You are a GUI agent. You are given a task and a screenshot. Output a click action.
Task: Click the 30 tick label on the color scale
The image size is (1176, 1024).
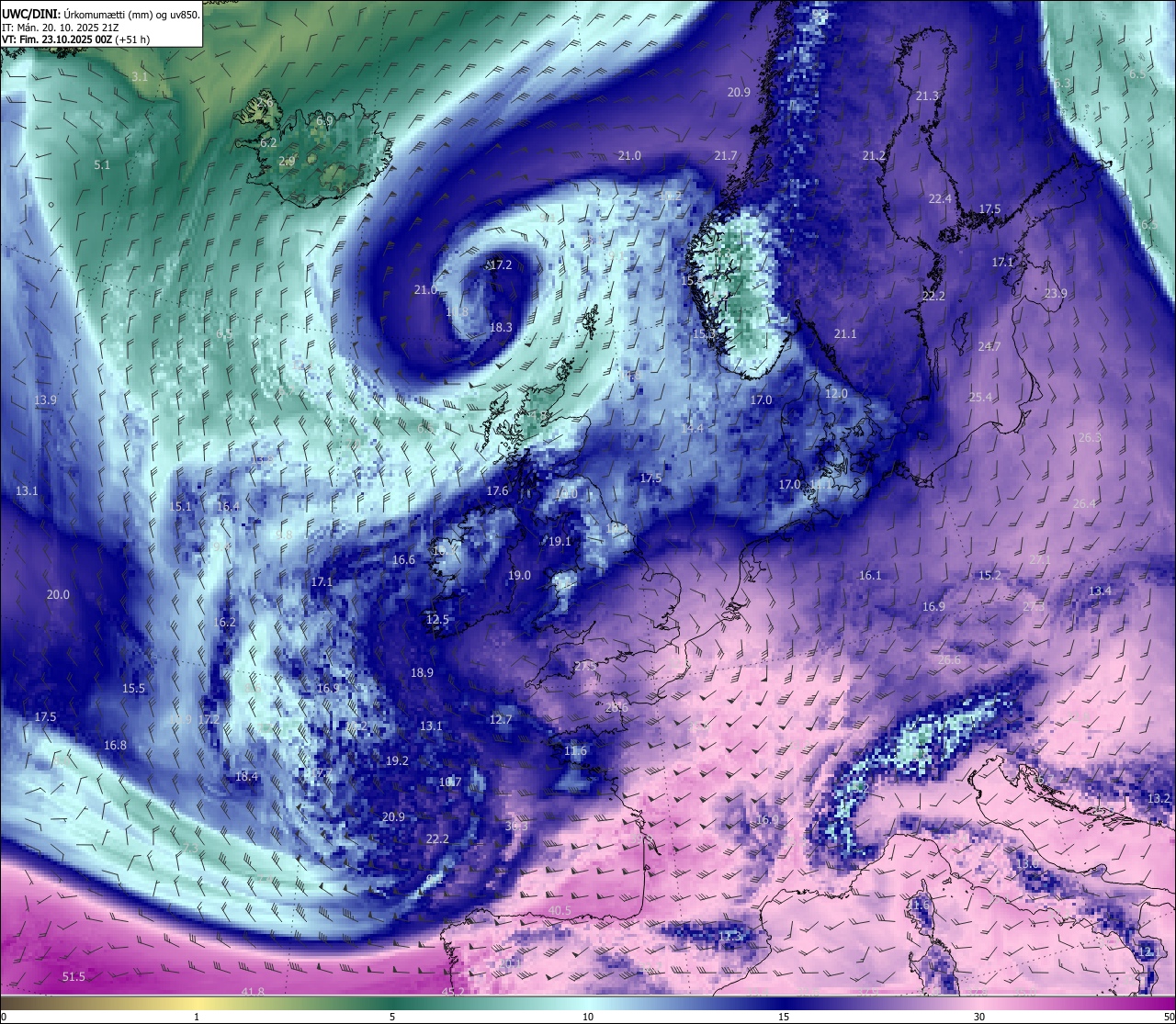click(x=979, y=1017)
